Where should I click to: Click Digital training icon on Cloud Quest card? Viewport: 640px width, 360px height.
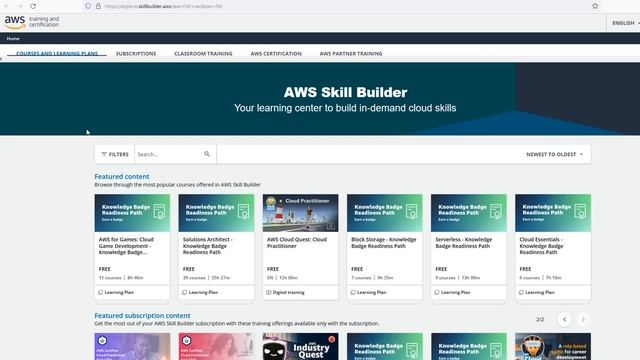pyautogui.click(x=269, y=292)
